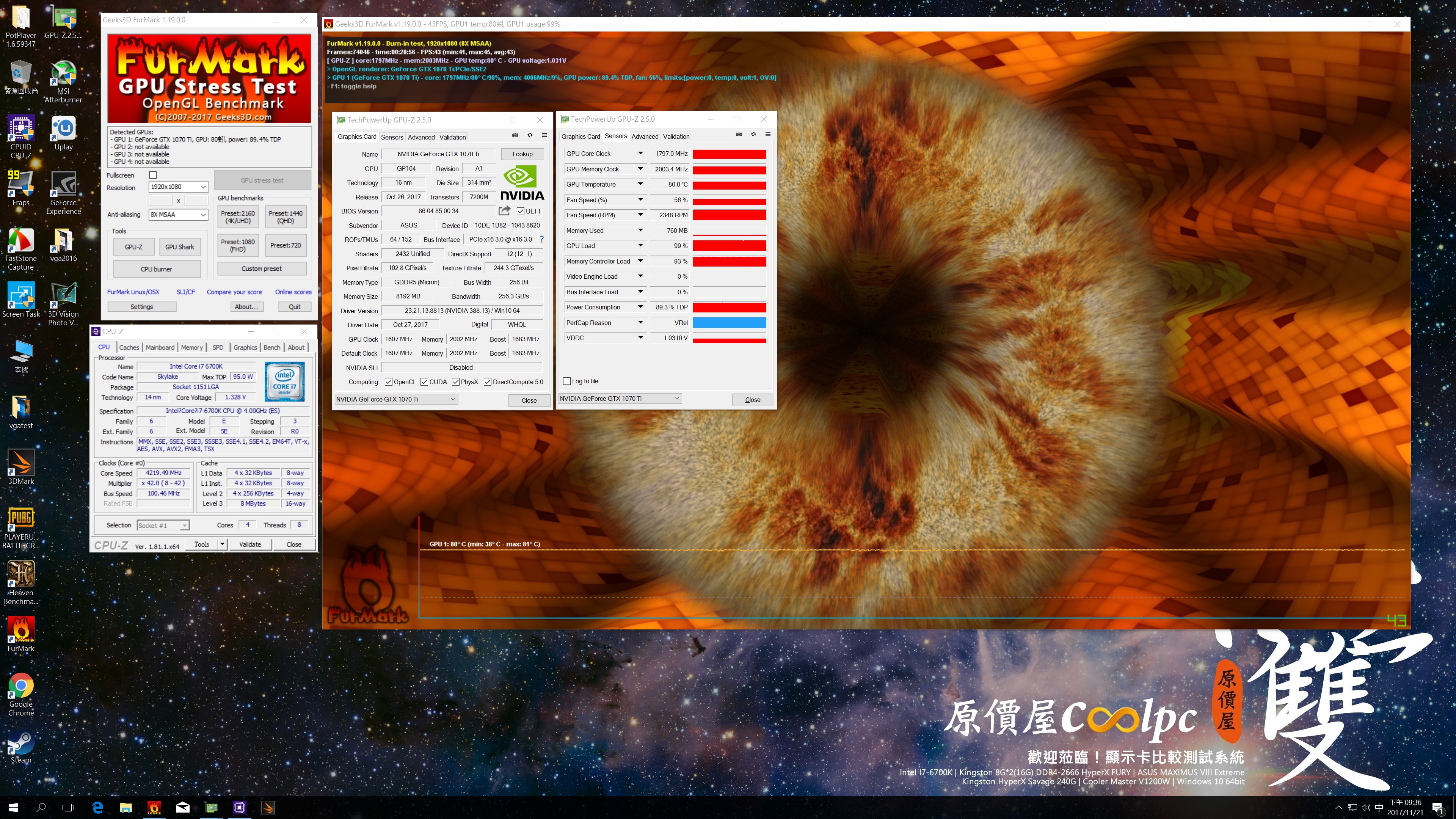Viewport: 1456px width, 819px height.
Task: Open FastStone Capture desktop icon
Action: point(21,249)
